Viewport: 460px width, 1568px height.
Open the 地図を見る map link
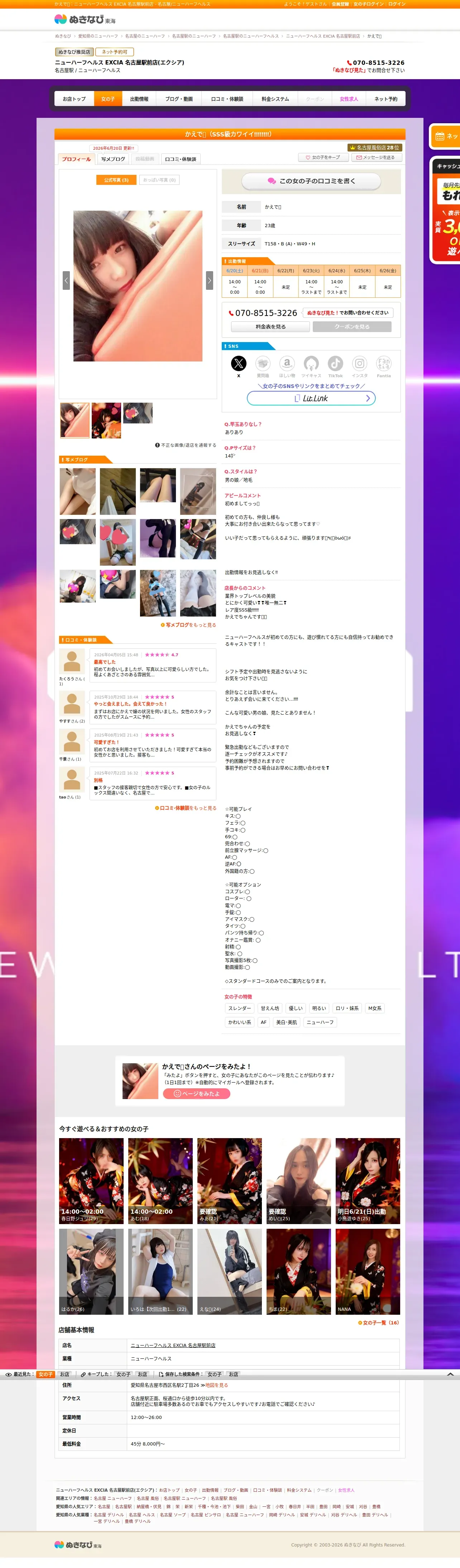(x=217, y=1385)
